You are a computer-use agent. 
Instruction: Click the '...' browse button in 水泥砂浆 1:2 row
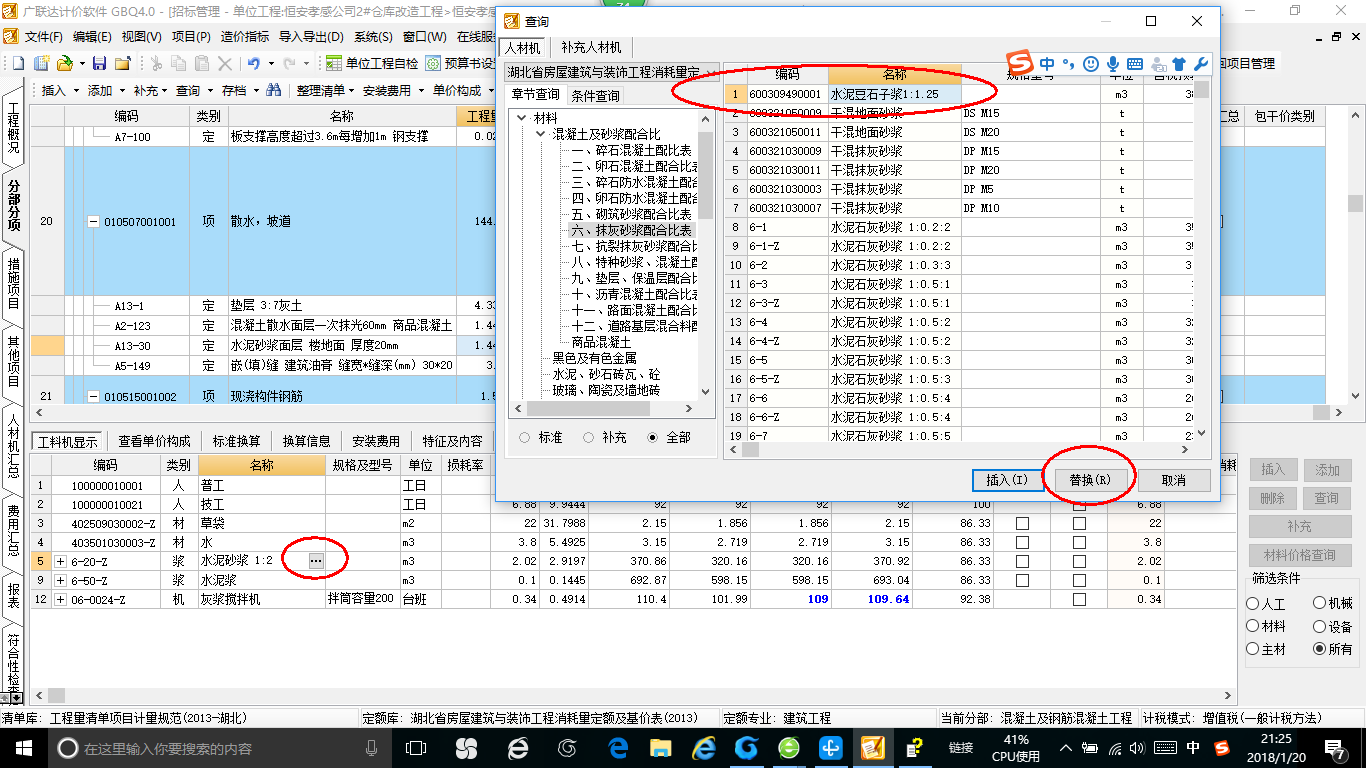click(x=316, y=561)
